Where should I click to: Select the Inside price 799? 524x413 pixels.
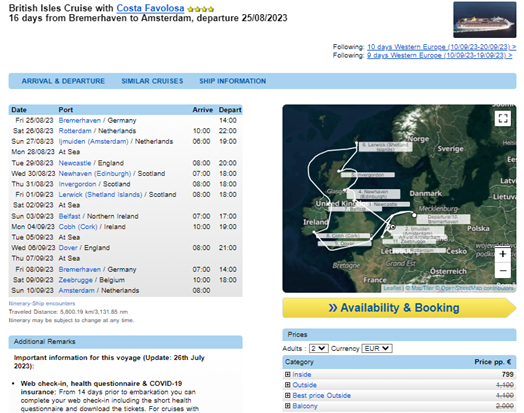pyautogui.click(x=507, y=375)
